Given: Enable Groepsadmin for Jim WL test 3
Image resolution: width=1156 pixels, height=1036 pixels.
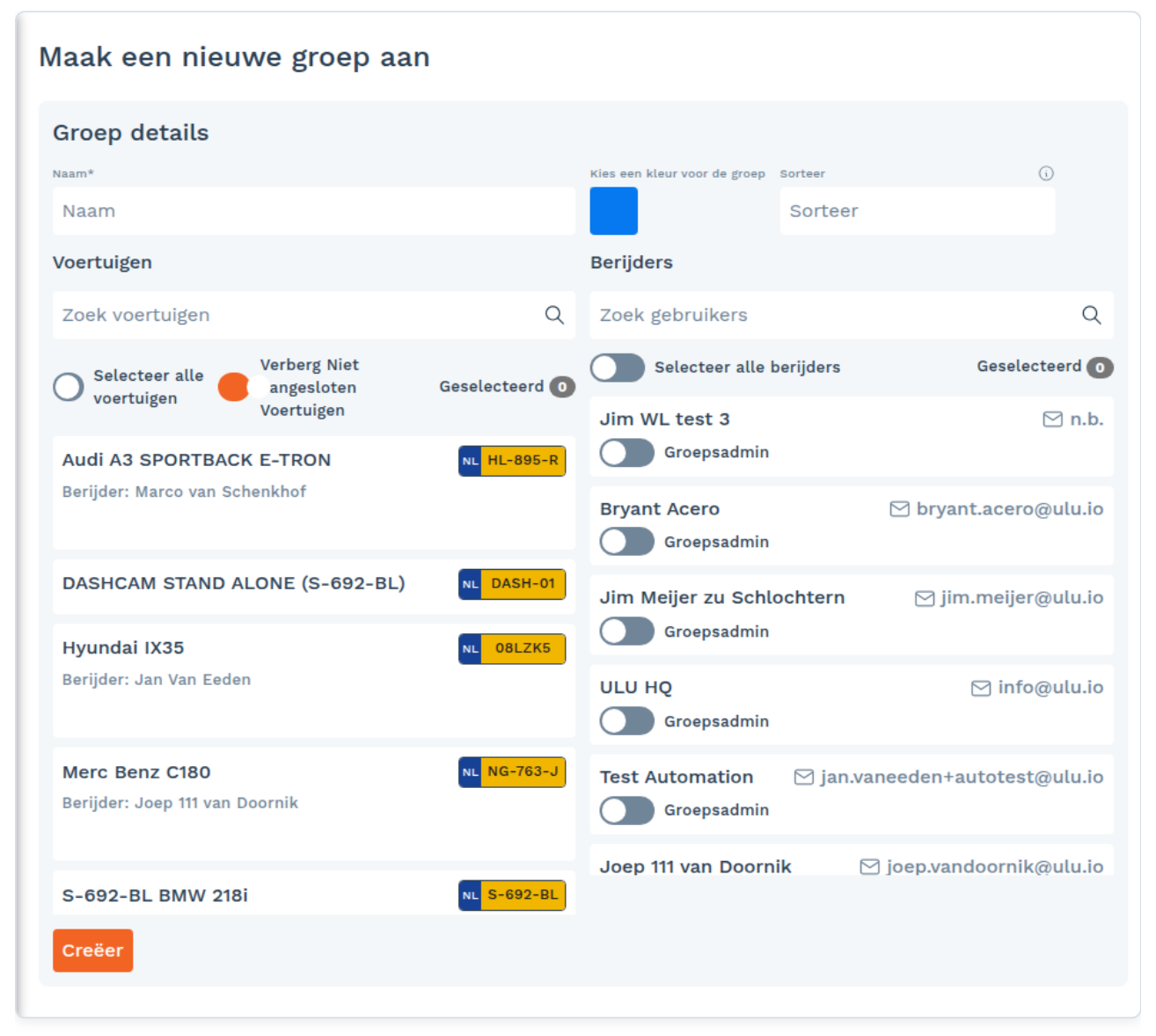Looking at the screenshot, I should click(627, 453).
